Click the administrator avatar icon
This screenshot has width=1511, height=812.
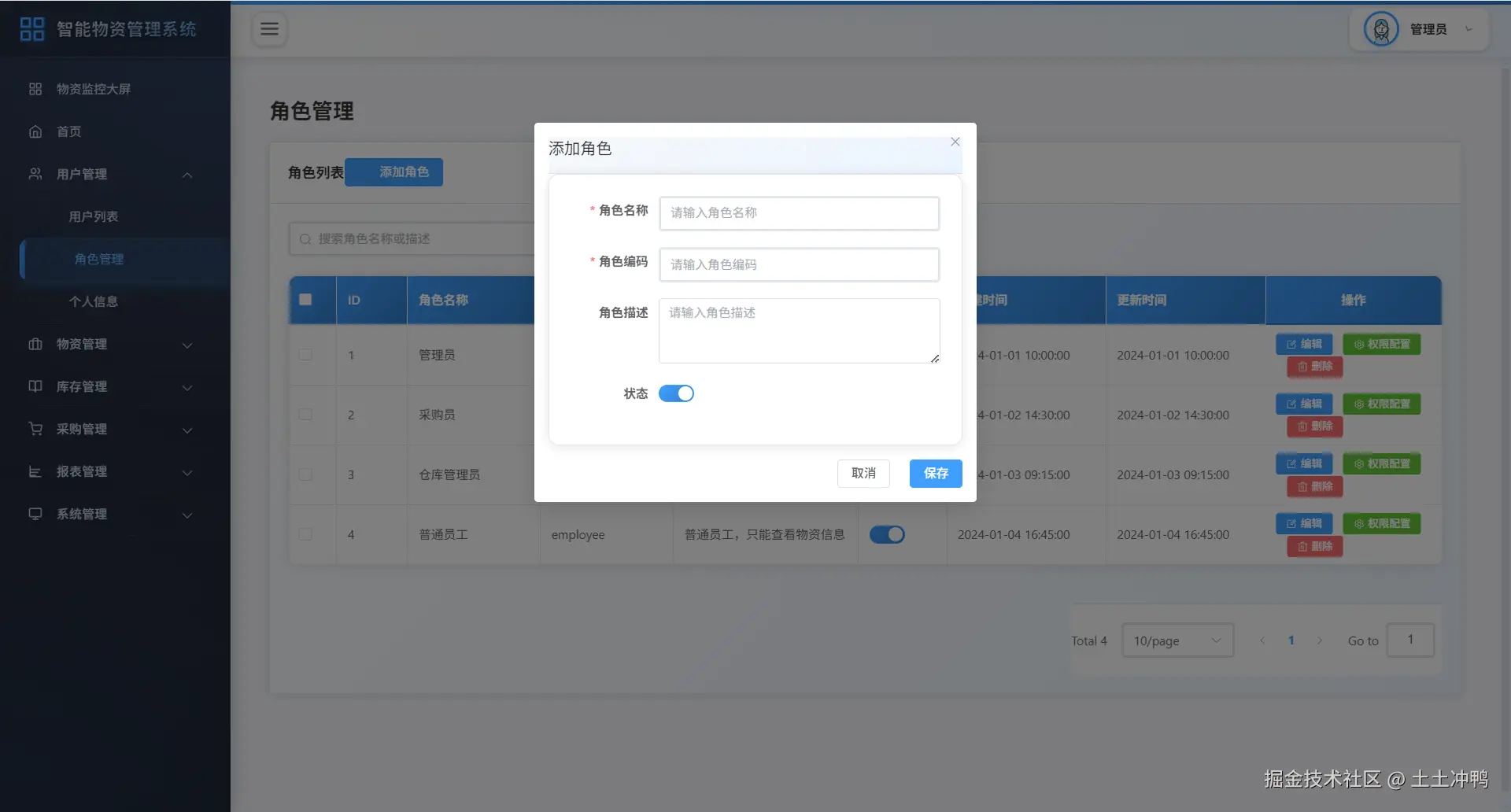click(x=1381, y=29)
